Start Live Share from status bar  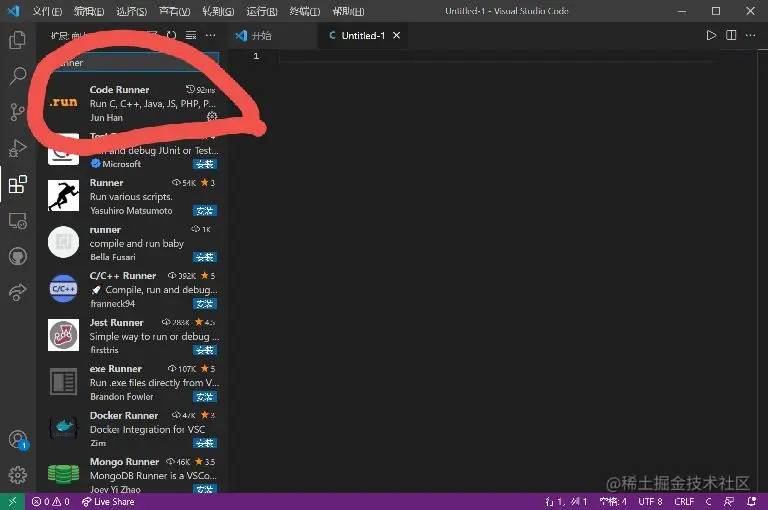coord(108,502)
